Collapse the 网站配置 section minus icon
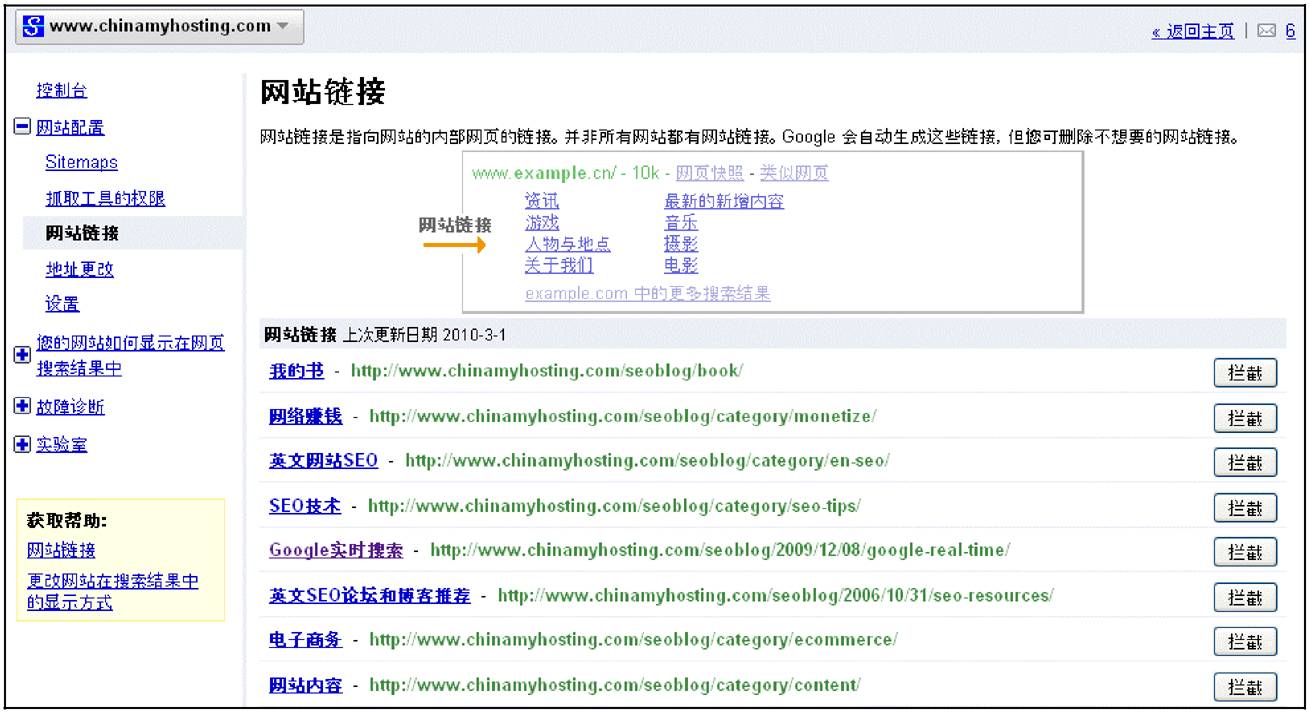This screenshot has height=712, width=1309. [x=24, y=127]
